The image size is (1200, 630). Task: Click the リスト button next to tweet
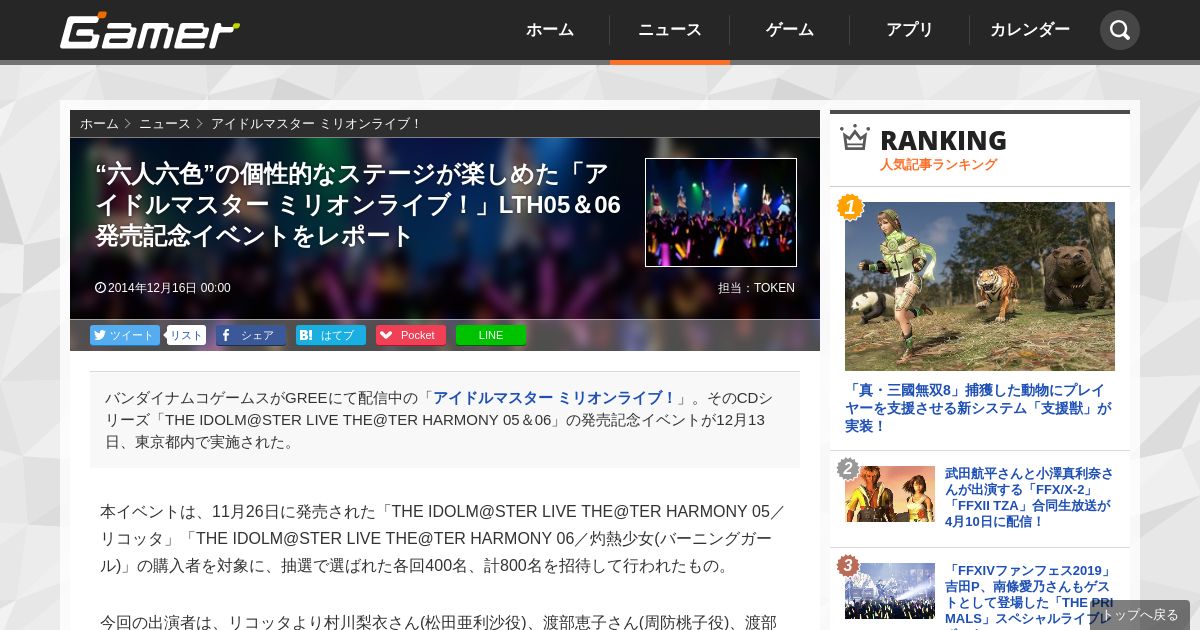186,335
